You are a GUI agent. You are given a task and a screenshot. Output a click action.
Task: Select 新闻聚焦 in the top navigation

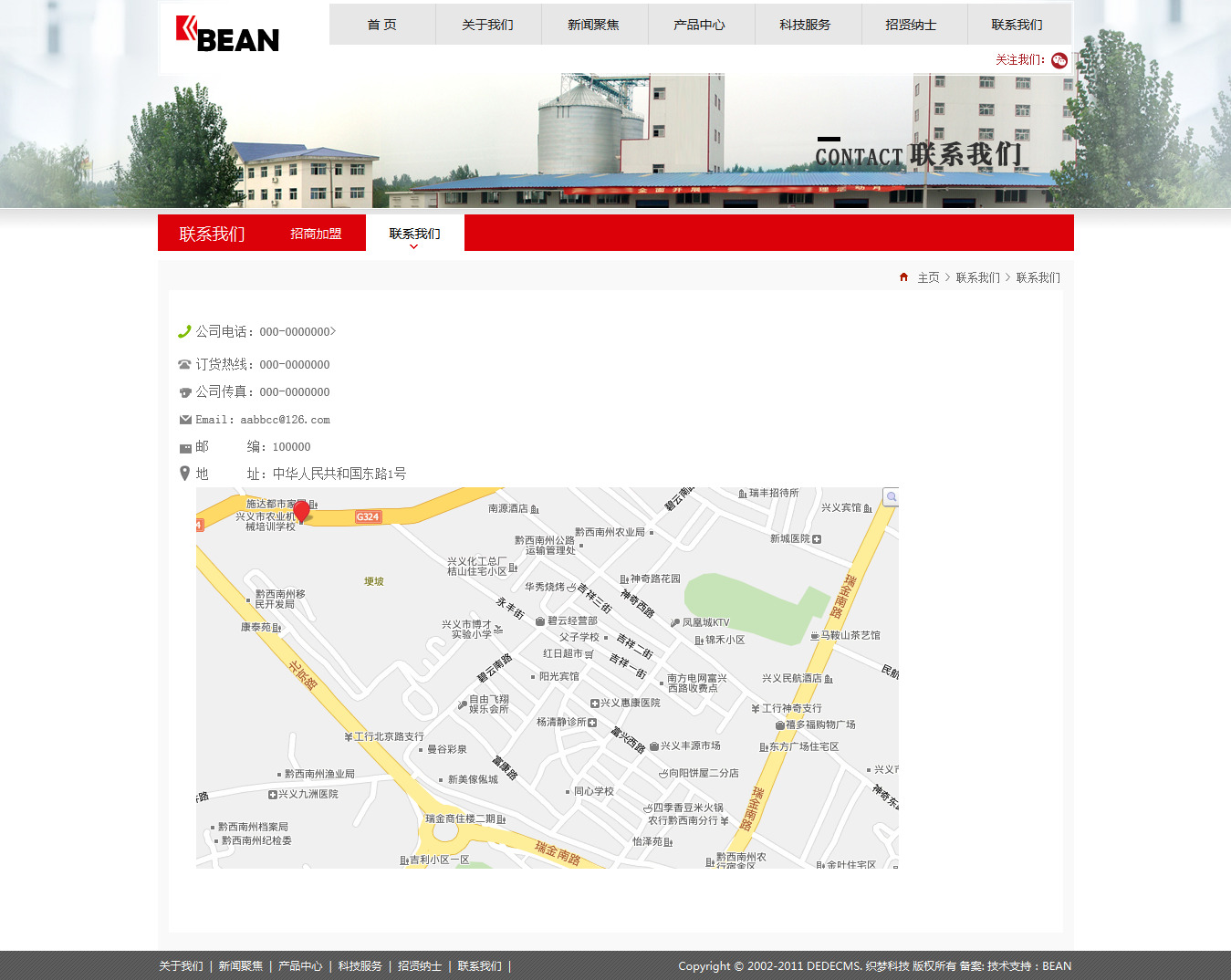click(593, 25)
